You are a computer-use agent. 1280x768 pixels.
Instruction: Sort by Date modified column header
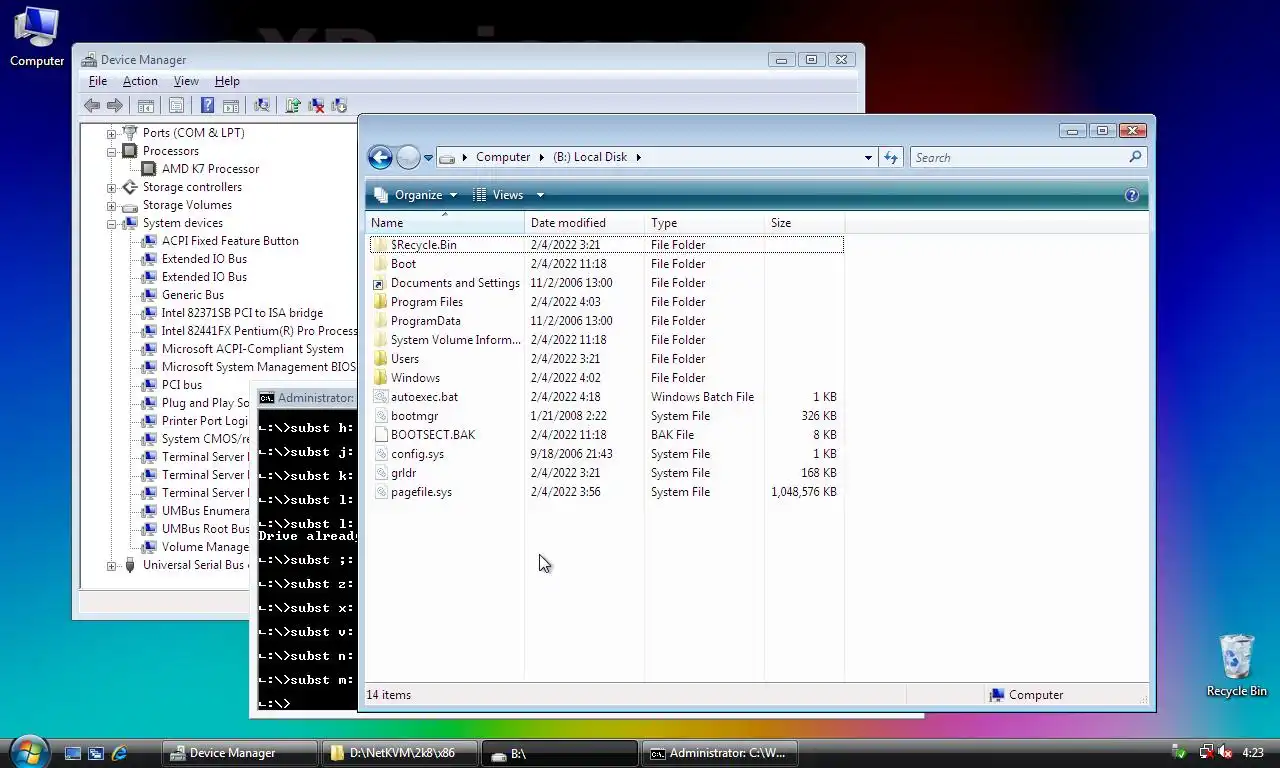click(x=585, y=223)
